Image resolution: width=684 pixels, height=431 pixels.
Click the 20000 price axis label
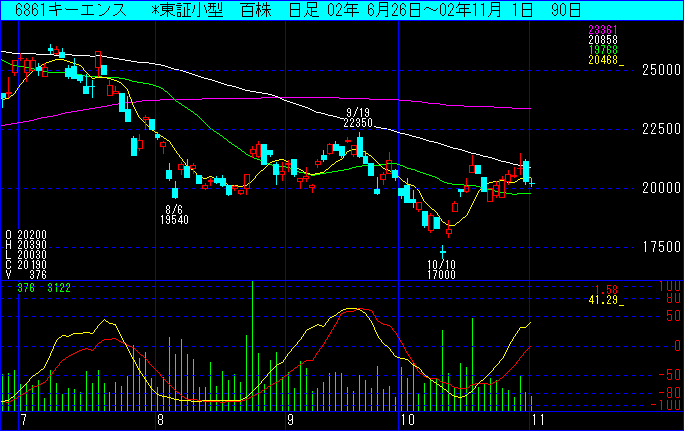661,188
